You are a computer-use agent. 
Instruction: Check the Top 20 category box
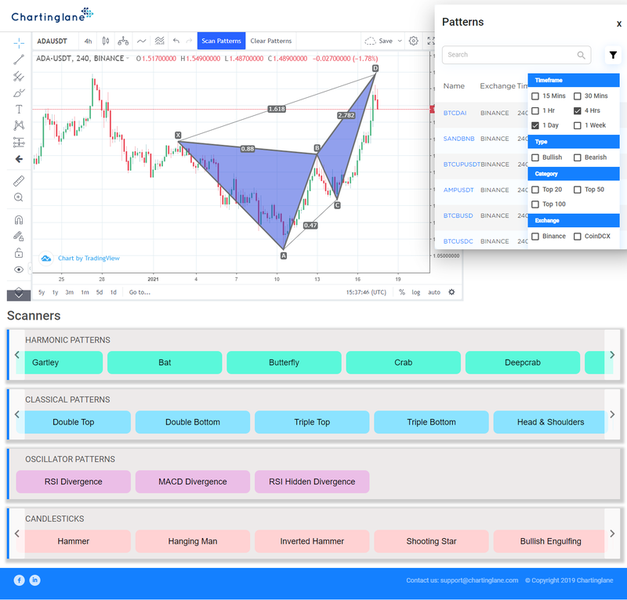(x=535, y=190)
